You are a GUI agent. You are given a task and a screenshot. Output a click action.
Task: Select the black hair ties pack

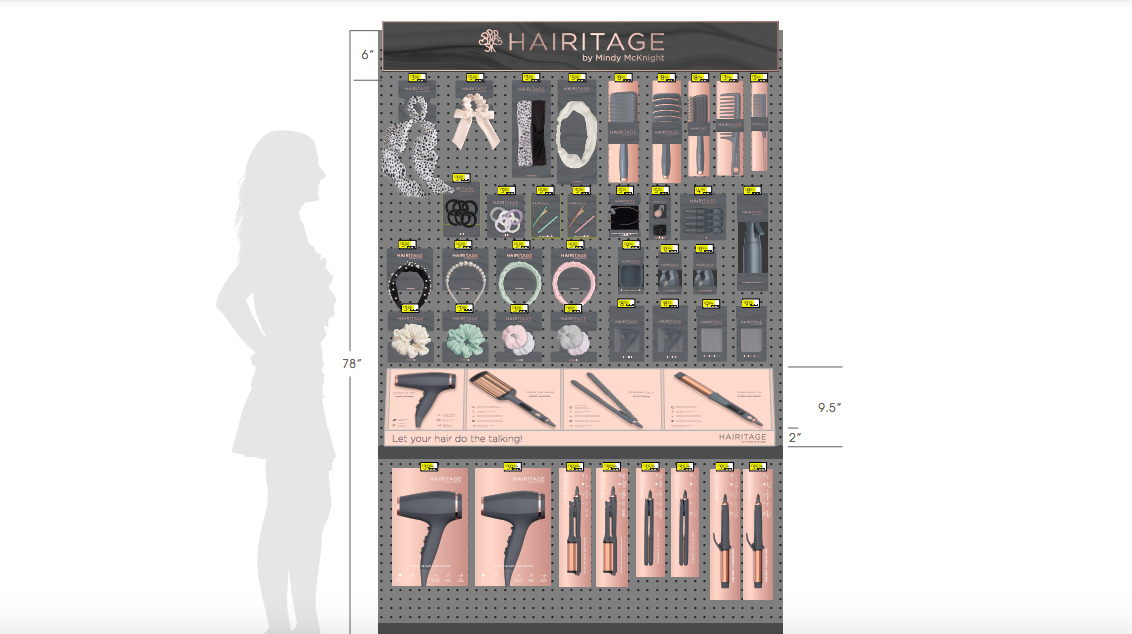coord(461,209)
